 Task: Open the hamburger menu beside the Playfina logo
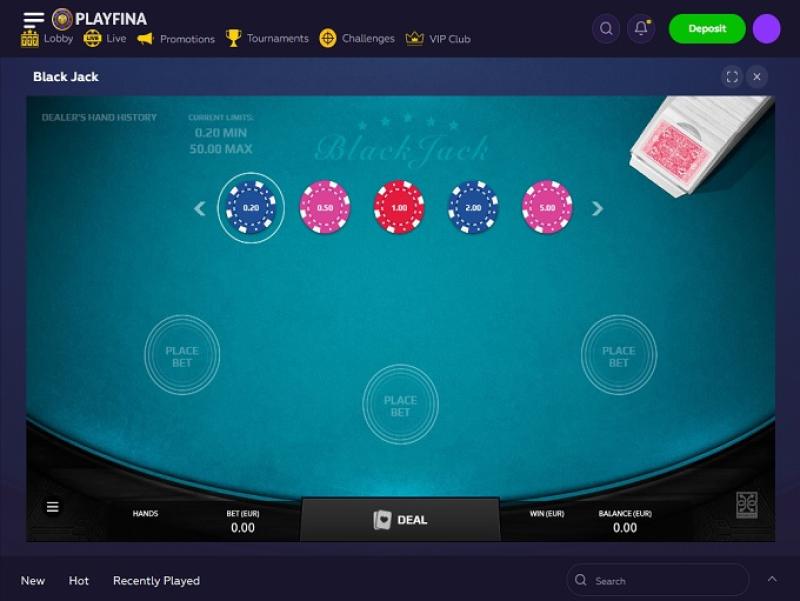coord(34,19)
